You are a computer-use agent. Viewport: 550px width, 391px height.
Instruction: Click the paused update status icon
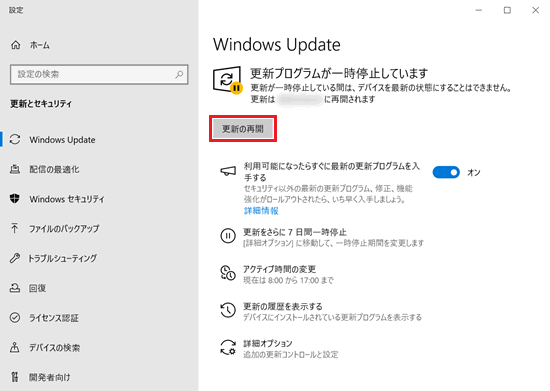click(227, 80)
